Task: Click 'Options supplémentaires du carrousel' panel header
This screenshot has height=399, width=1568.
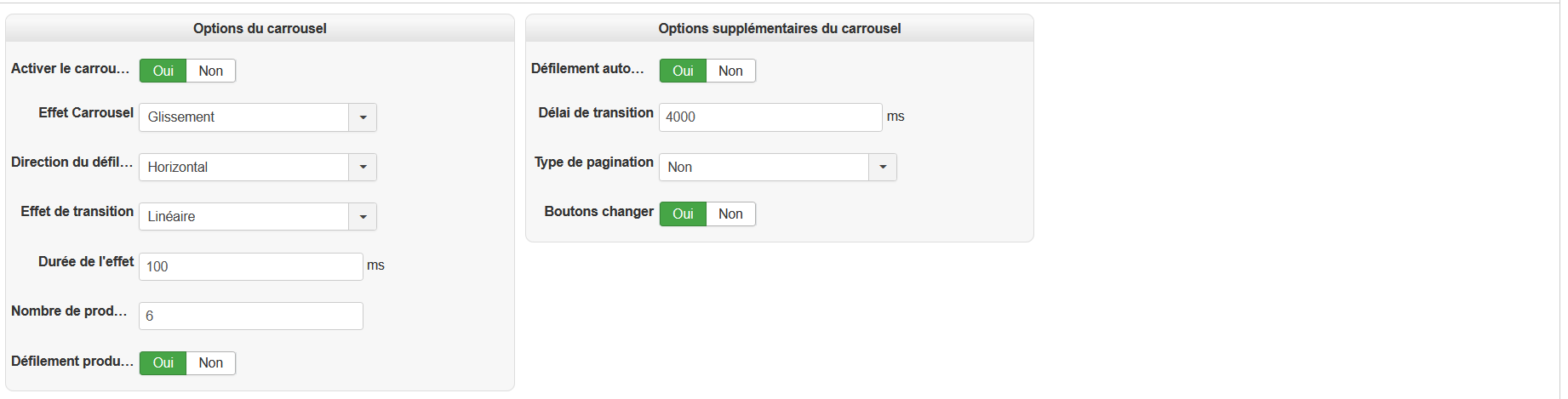Action: [x=779, y=28]
